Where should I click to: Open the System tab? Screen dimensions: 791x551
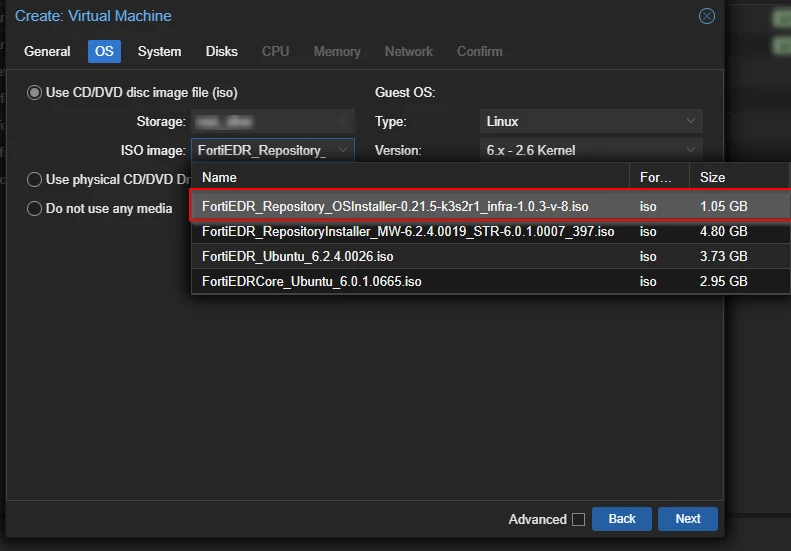(159, 51)
